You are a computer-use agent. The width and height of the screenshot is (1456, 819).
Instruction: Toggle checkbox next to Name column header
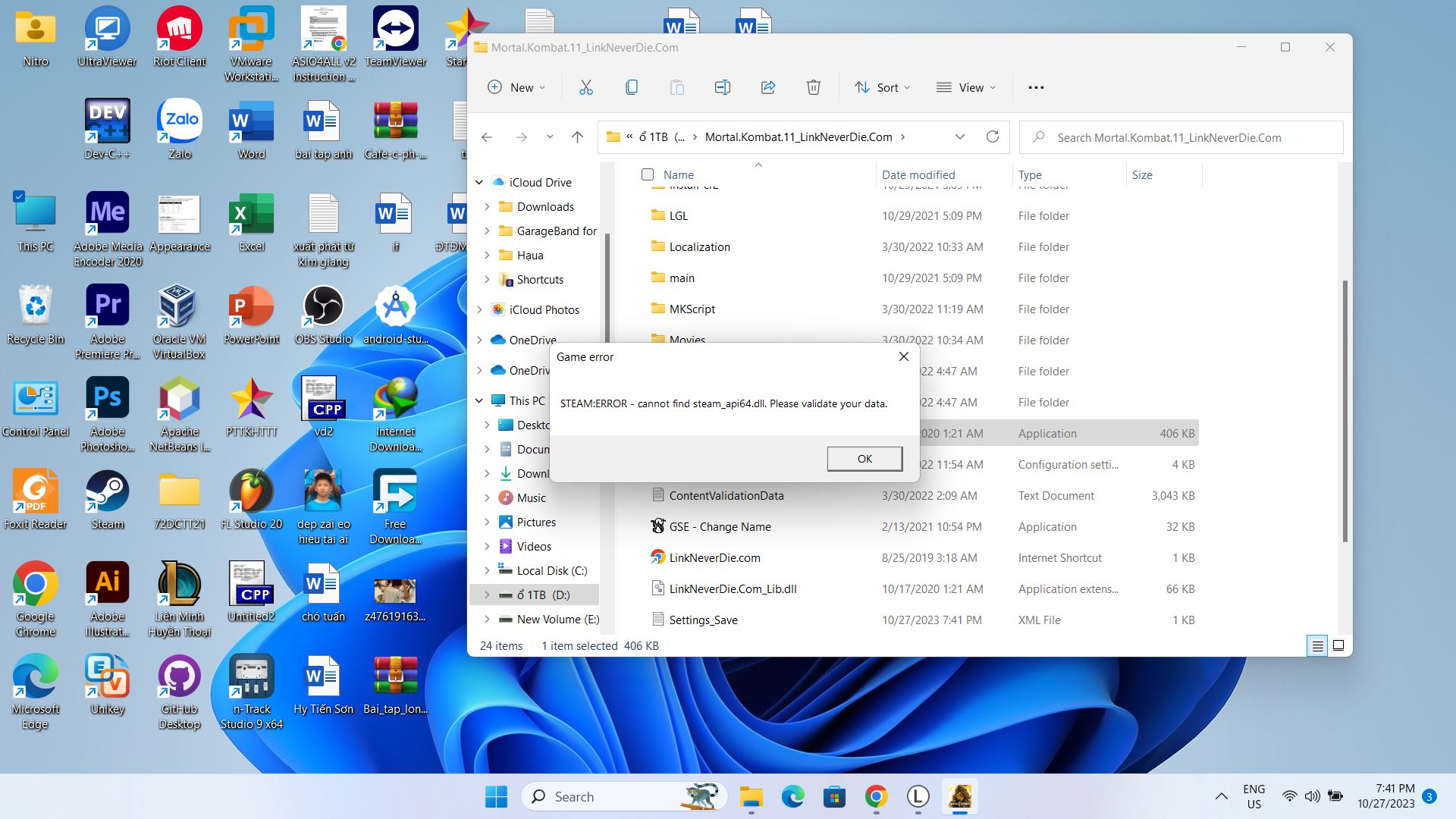click(x=648, y=174)
